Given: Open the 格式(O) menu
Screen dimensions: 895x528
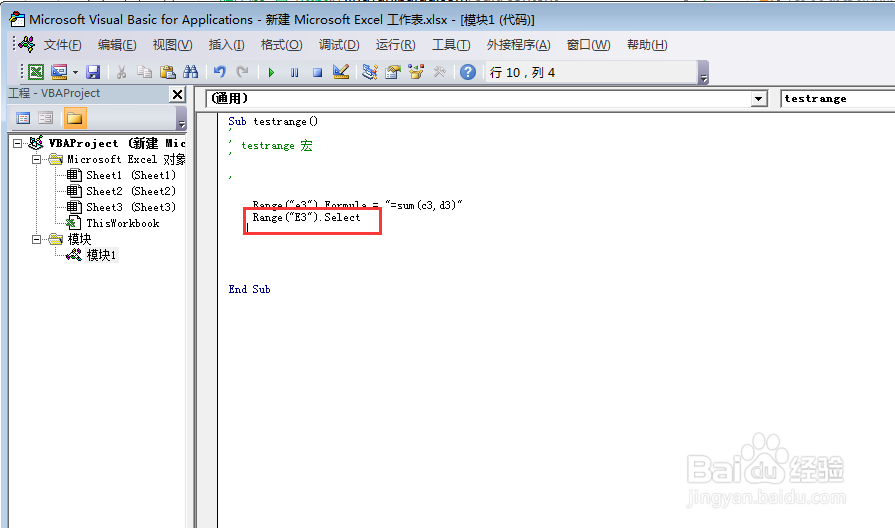Looking at the screenshot, I should pyautogui.click(x=281, y=45).
